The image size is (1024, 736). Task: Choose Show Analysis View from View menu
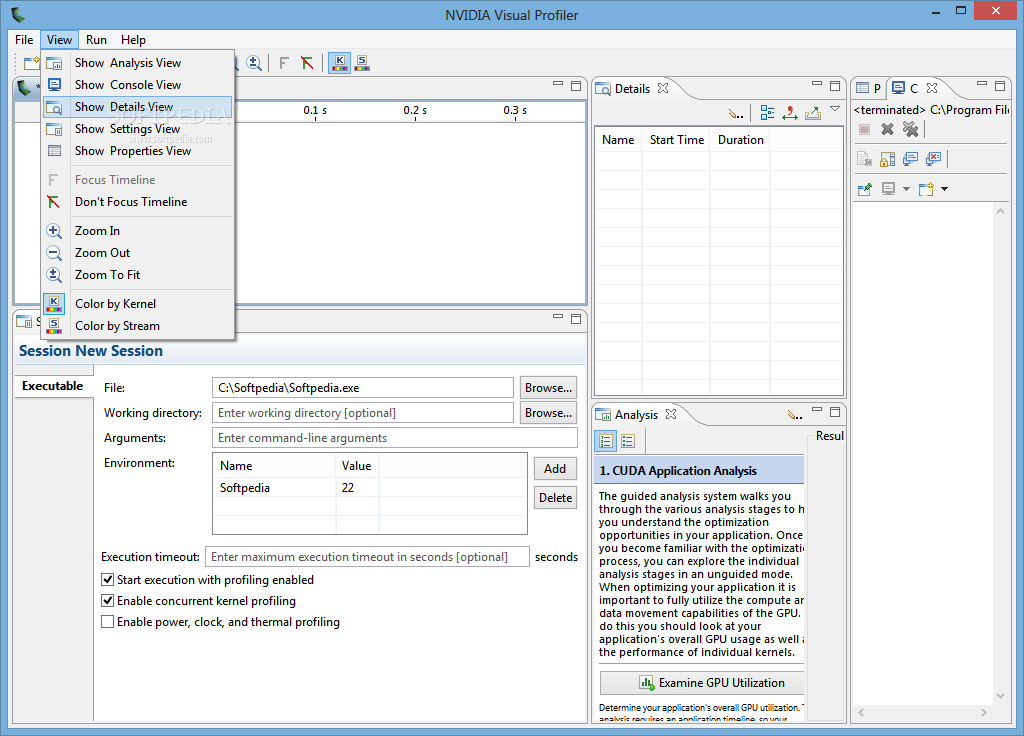click(x=138, y=63)
